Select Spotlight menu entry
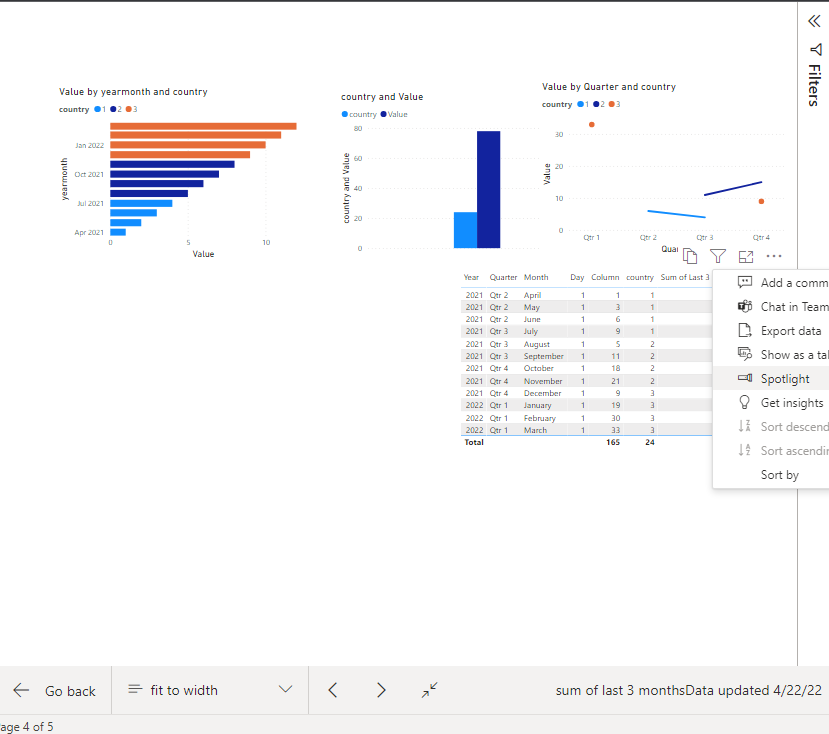This screenshot has width=829, height=734. click(771, 379)
